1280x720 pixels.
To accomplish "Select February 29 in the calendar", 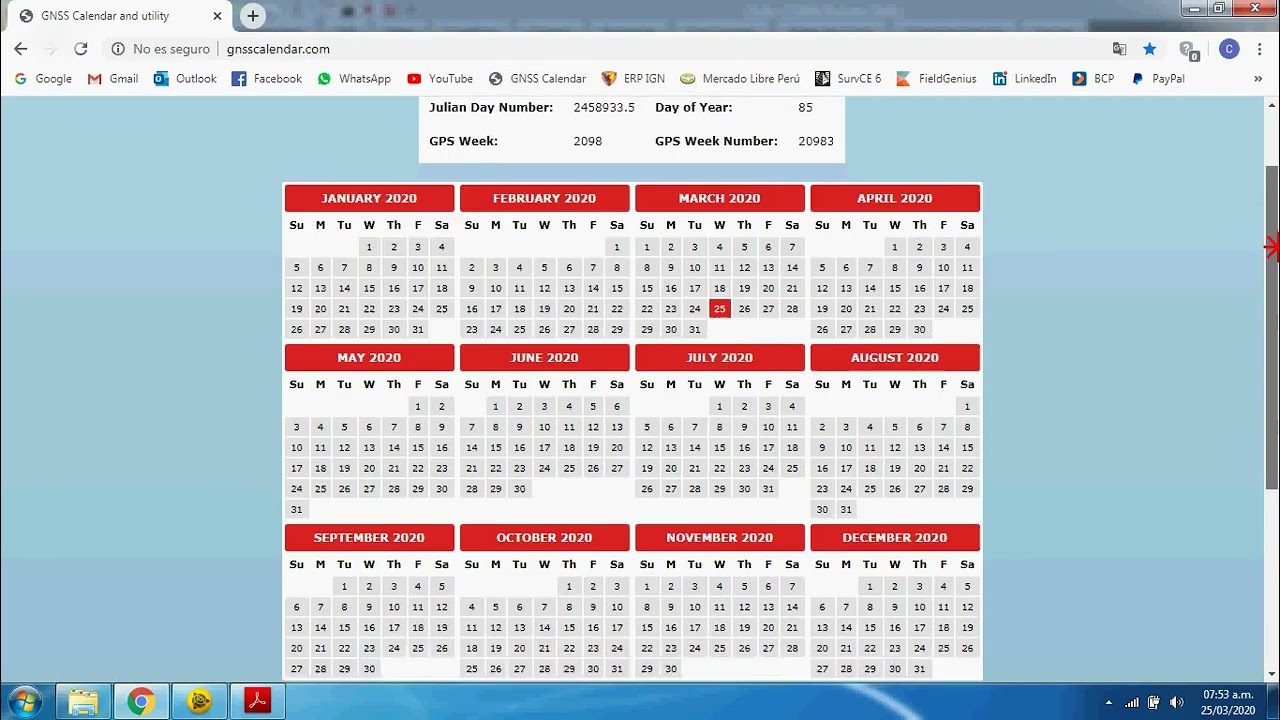I will click(x=617, y=329).
